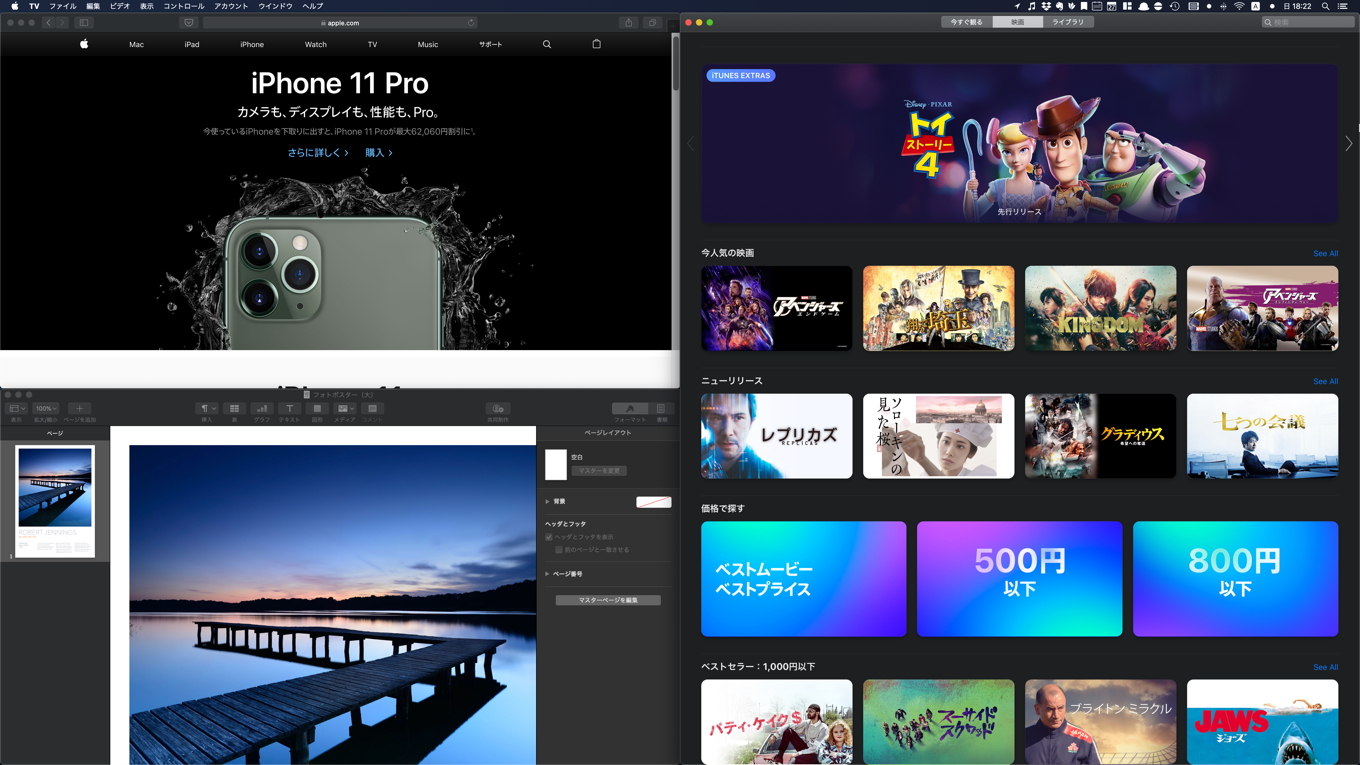This screenshot has width=1360, height=765.
Task: Click the Safari back button
Action: coord(48,22)
